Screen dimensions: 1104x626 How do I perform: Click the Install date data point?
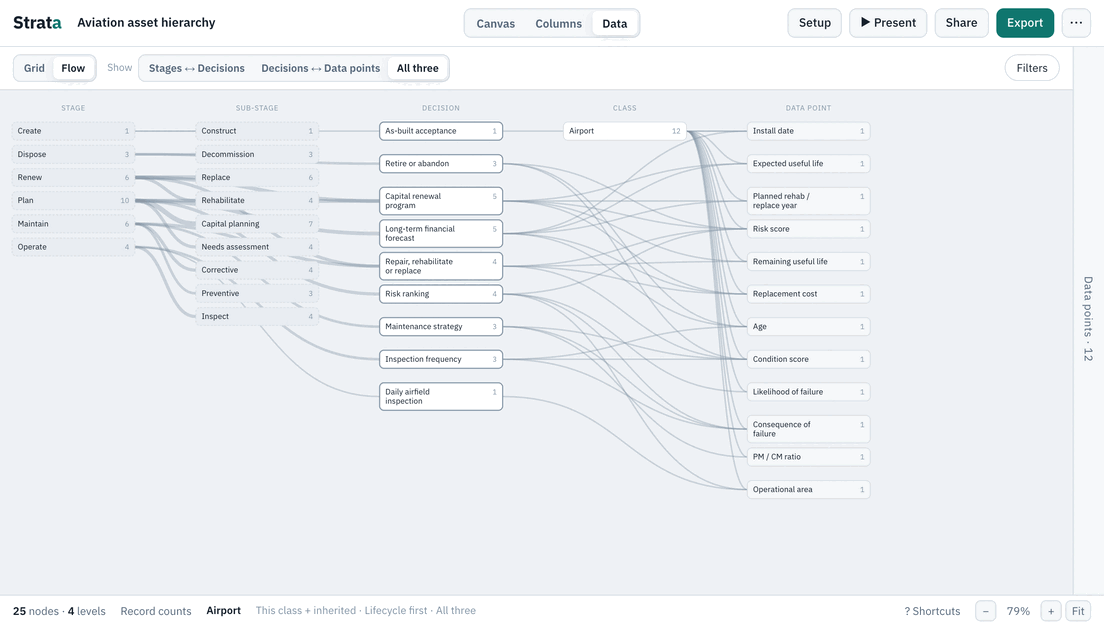[x=808, y=131]
